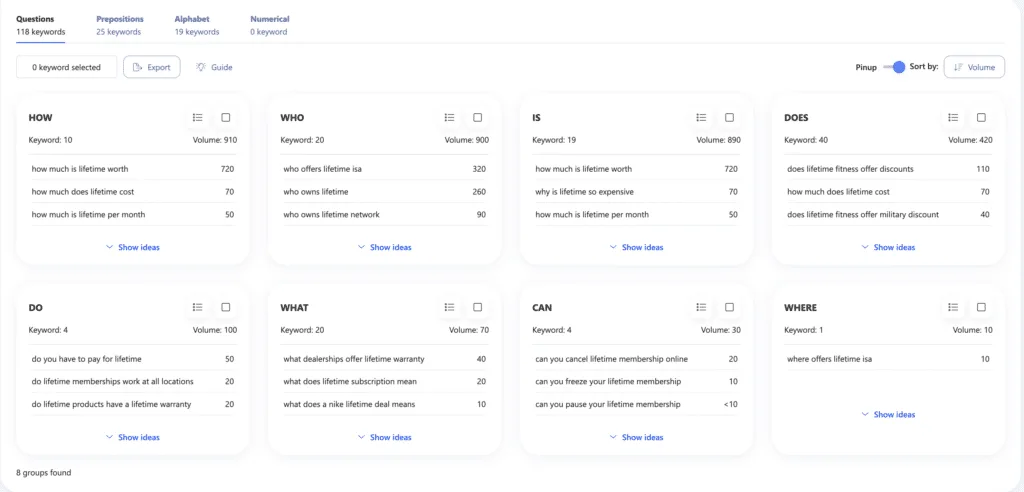Expand Show ideas in IS card

tap(636, 247)
